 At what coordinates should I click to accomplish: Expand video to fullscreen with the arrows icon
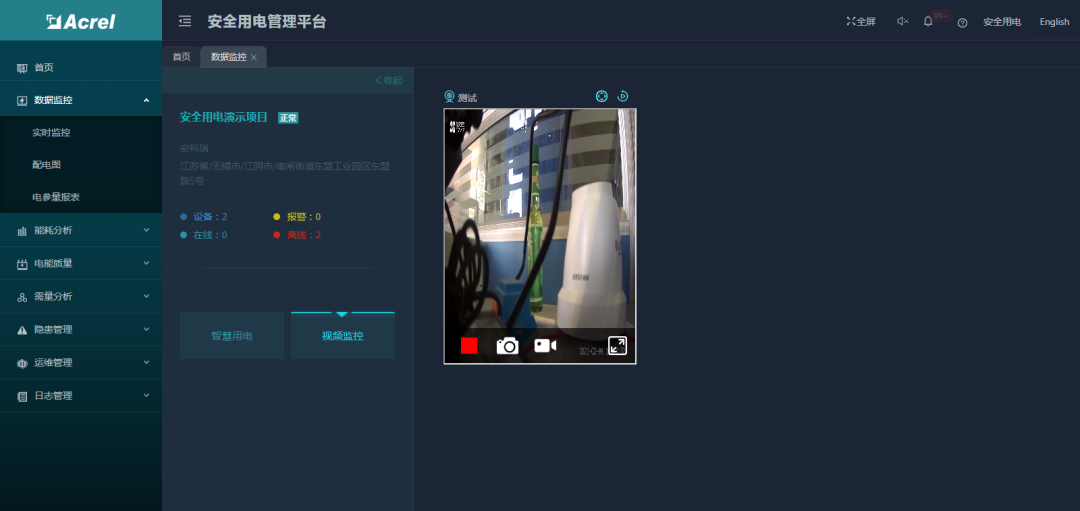pos(617,346)
